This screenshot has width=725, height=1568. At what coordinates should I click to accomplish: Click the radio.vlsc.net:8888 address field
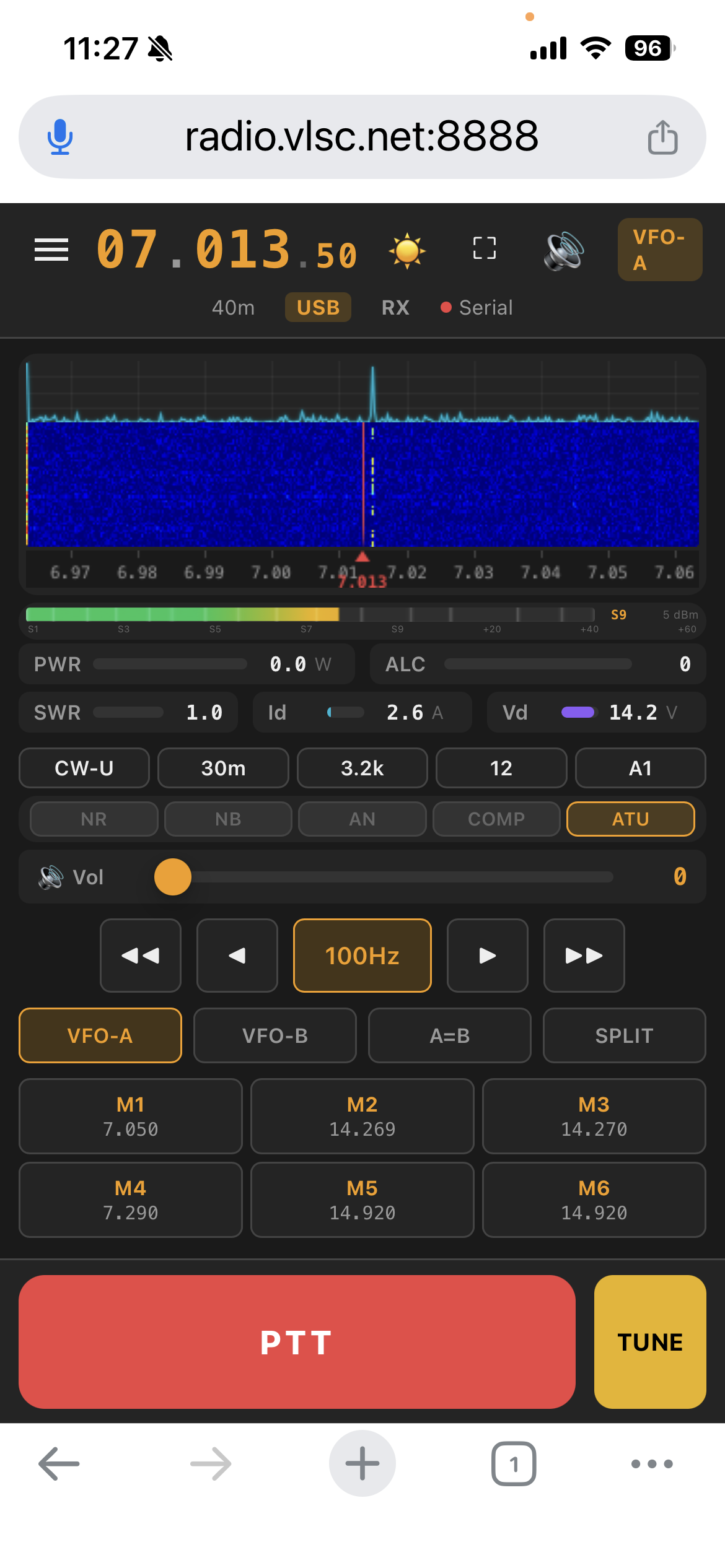click(362, 137)
